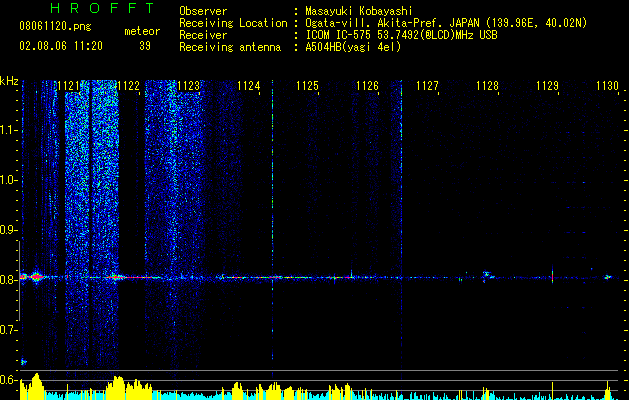
Task: Click the echo blob at 1130
Action: pos(608,277)
